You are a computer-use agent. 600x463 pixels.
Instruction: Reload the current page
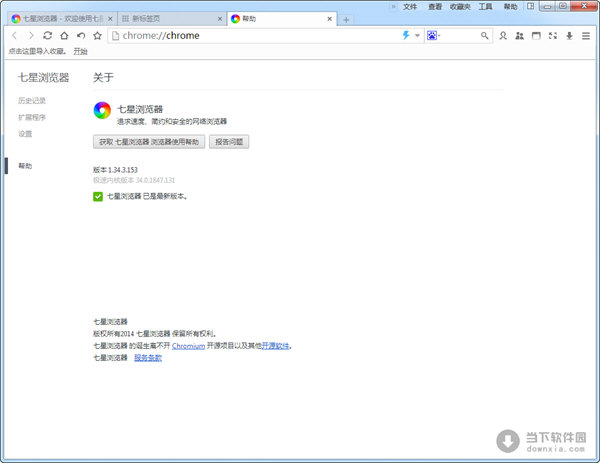point(47,36)
